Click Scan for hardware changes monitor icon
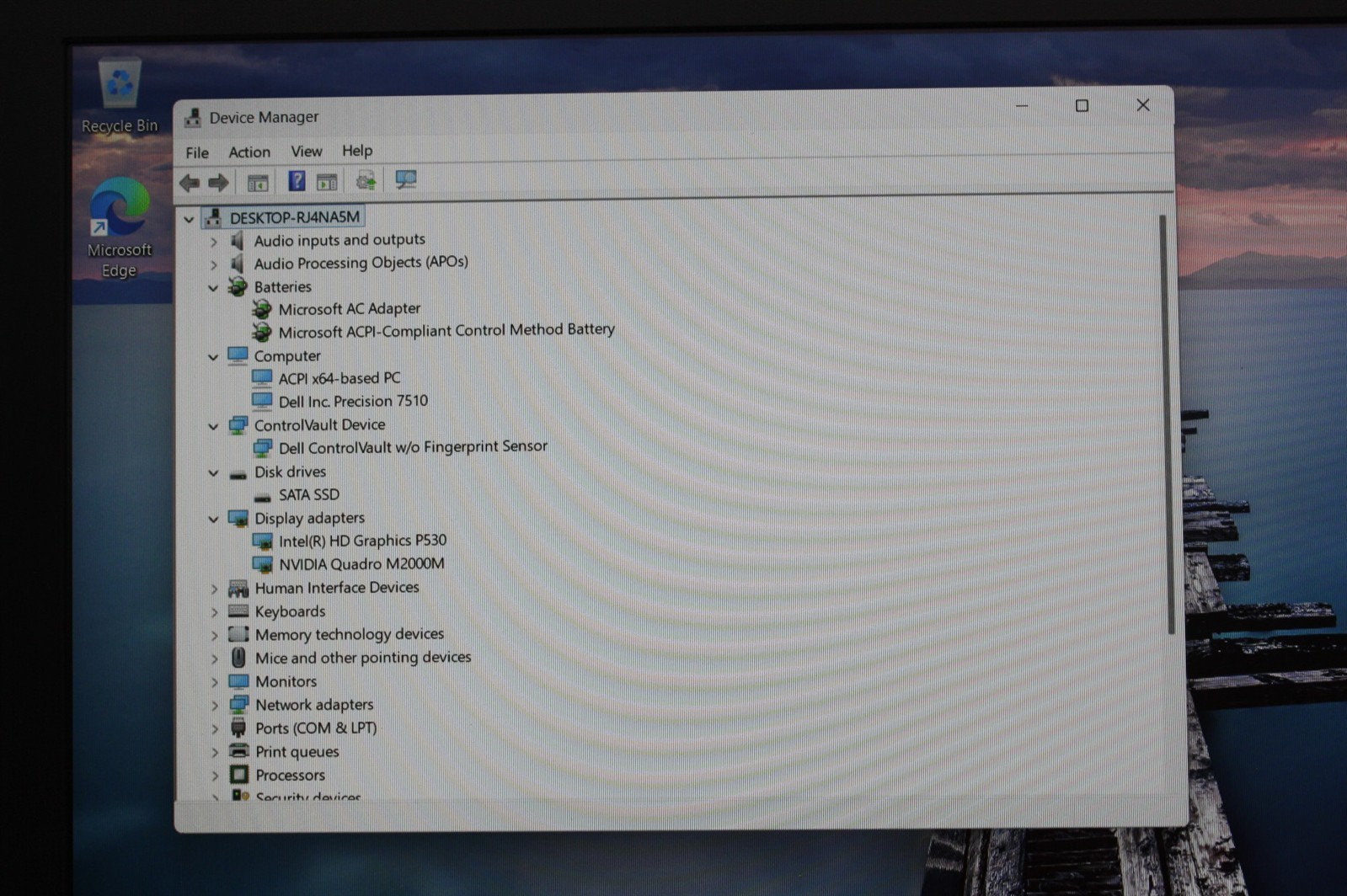The width and height of the screenshot is (1347, 896). click(x=406, y=179)
